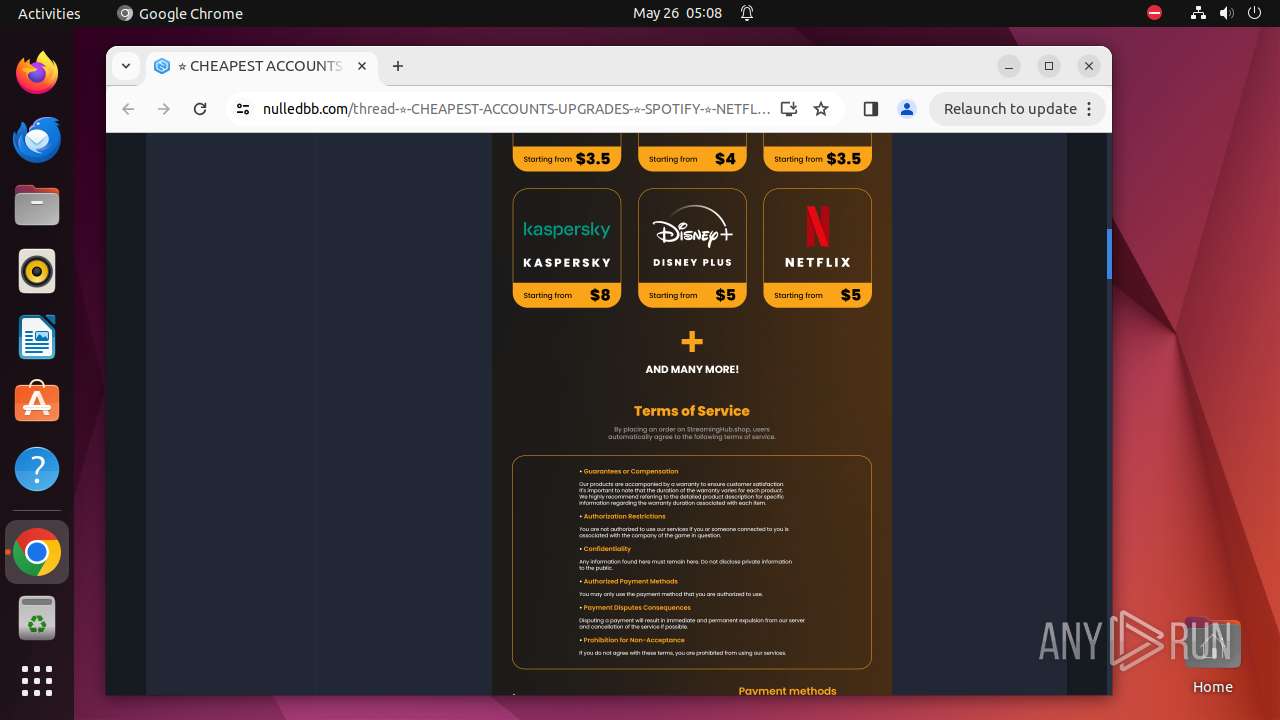
Task: Click Payment Disputes Consequences heading
Action: [x=635, y=607]
